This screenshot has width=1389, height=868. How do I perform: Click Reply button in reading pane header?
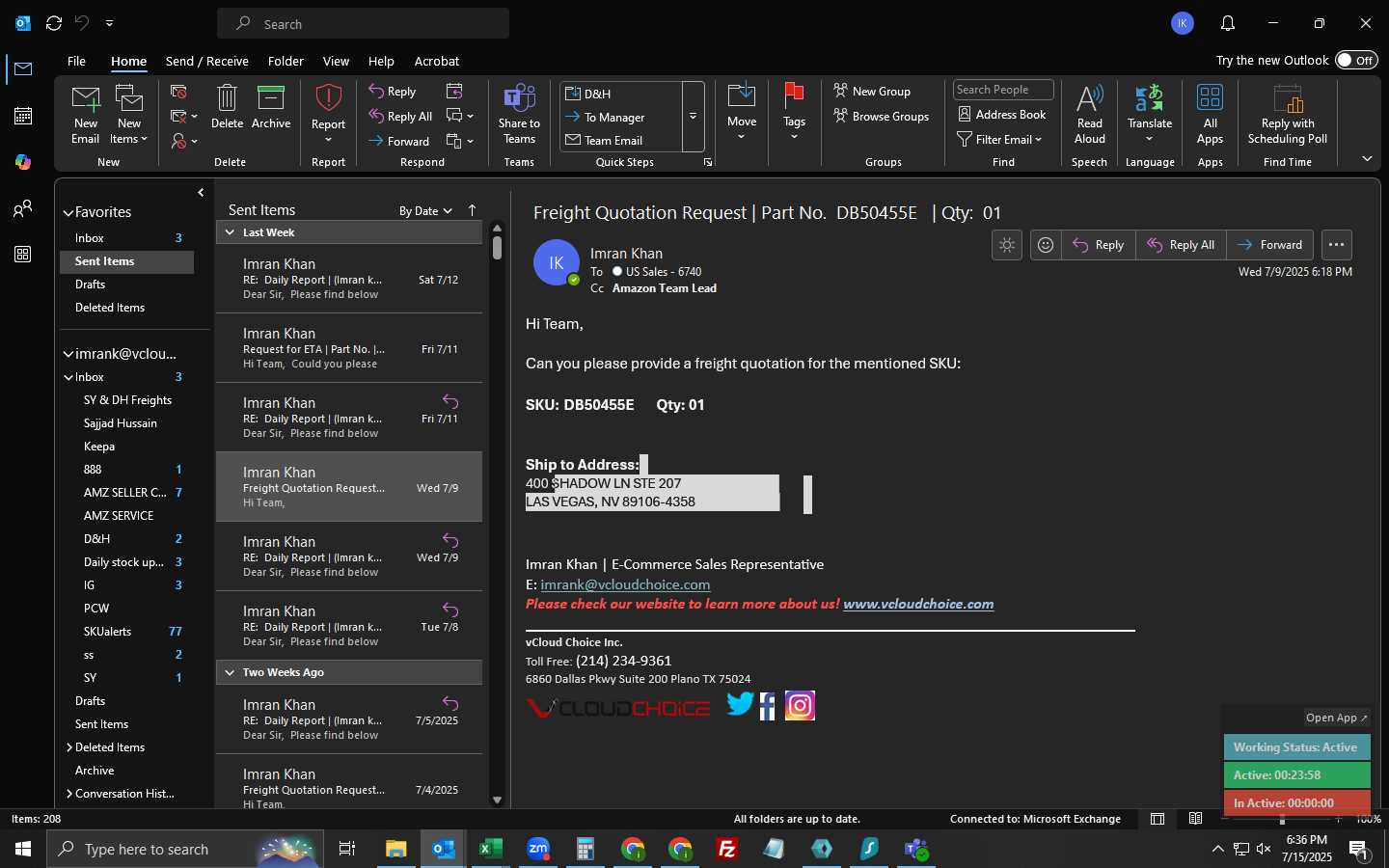click(1099, 245)
